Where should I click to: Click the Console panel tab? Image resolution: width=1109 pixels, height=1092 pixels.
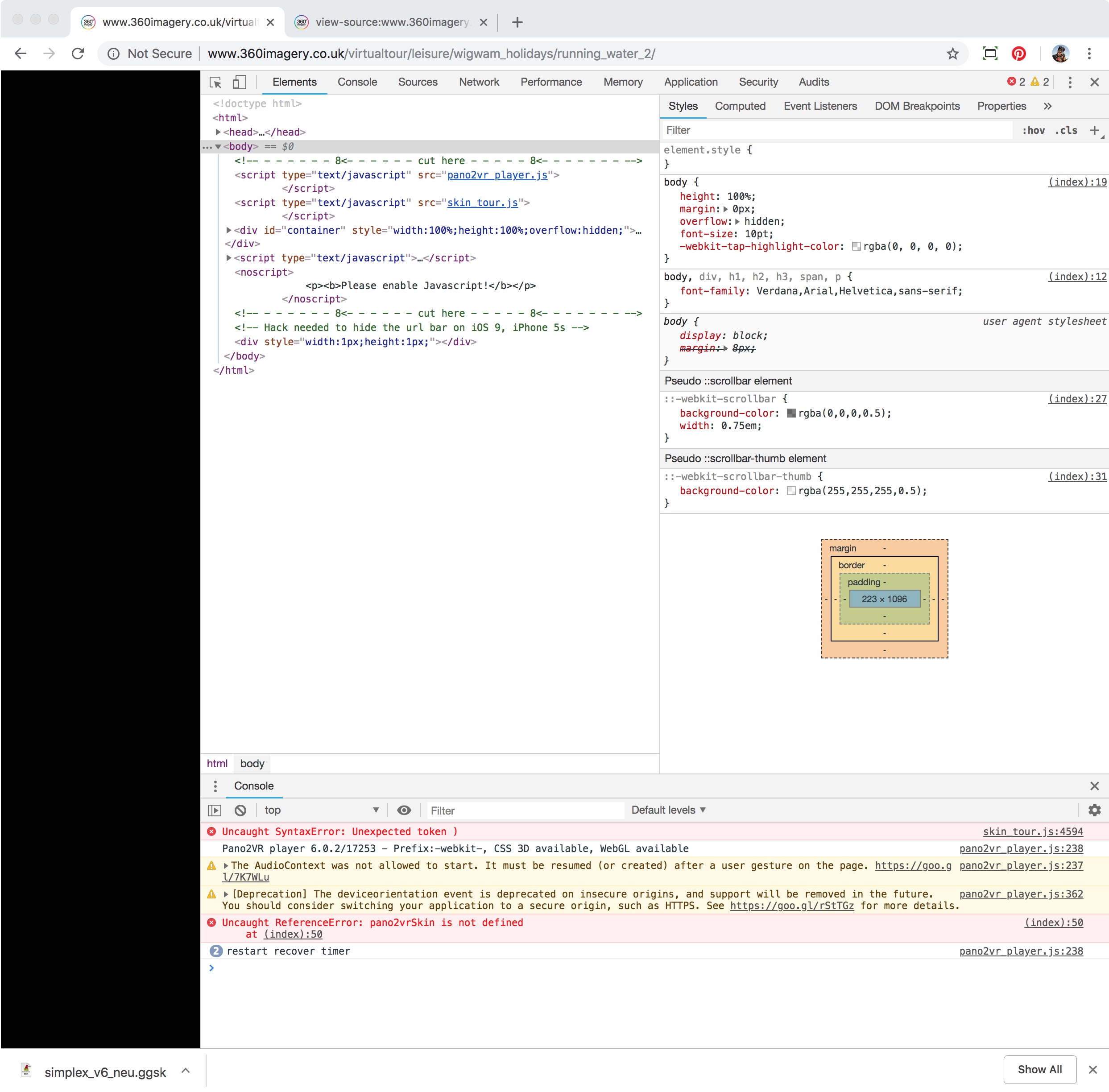(357, 82)
